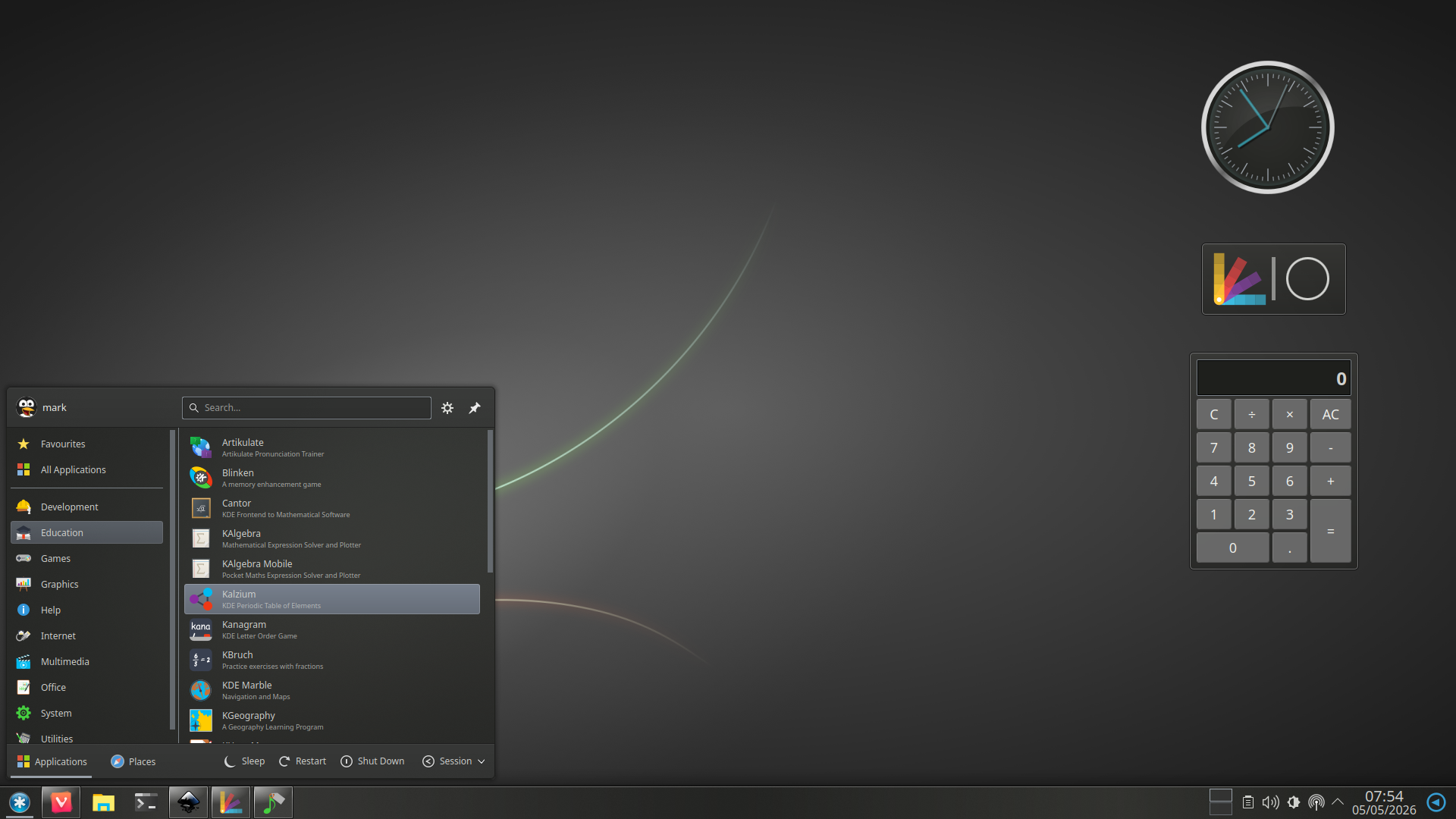Viewport: 1456px width, 819px height.
Task: Open the Games category
Action: click(87, 558)
